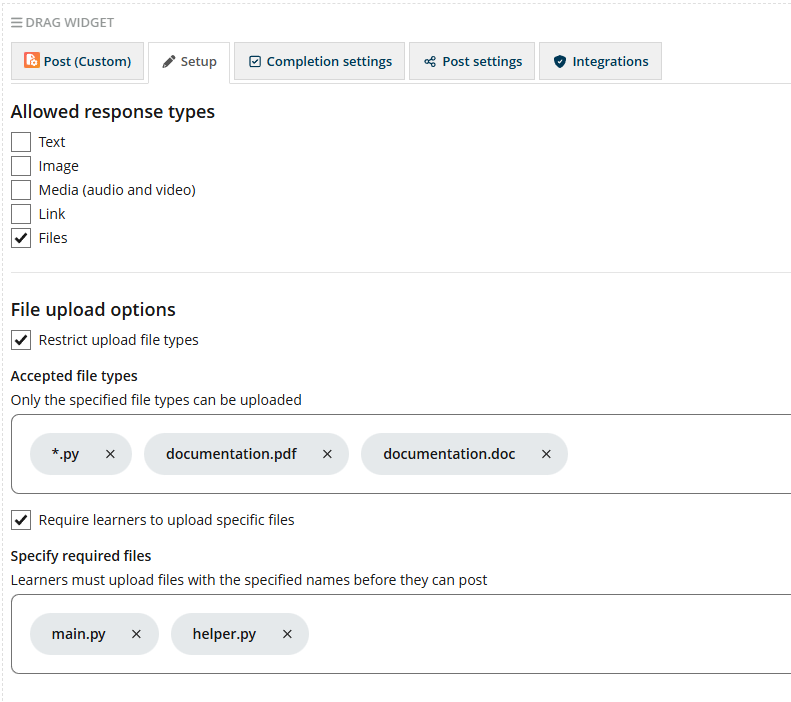Grab the Drag Widget handle icon
The height and width of the screenshot is (702, 791).
click(16, 23)
